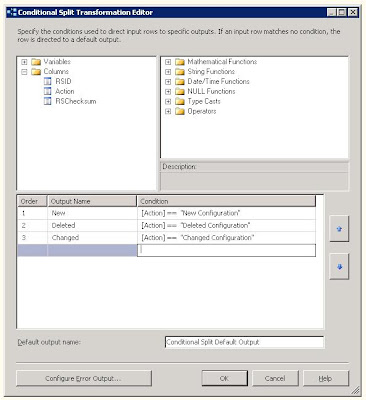This screenshot has width=366, height=400.
Task: Move condition up with blue up arrow
Action: click(339, 229)
